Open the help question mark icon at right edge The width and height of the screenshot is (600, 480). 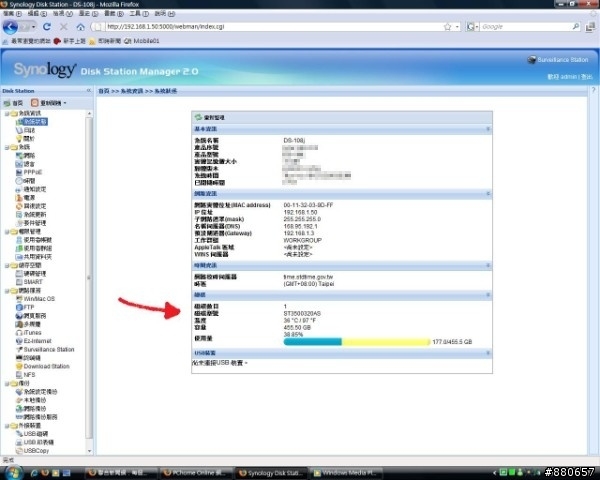pos(593,90)
